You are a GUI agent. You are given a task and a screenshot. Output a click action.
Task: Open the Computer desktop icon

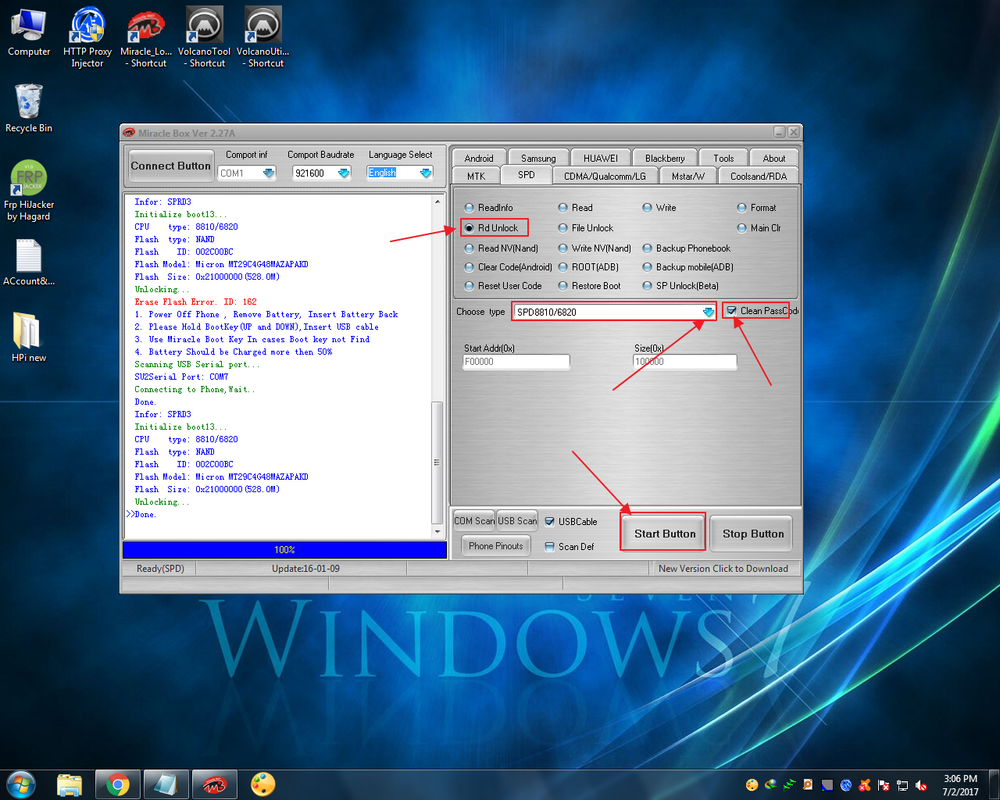point(29,32)
